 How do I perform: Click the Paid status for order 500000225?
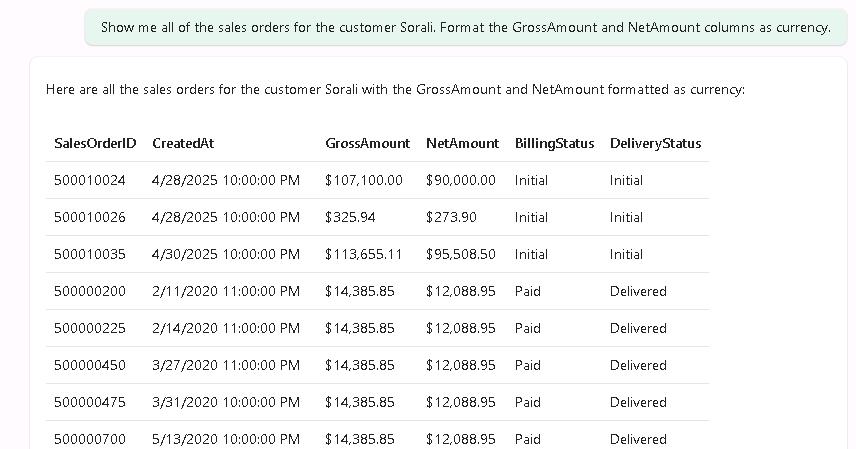(527, 328)
